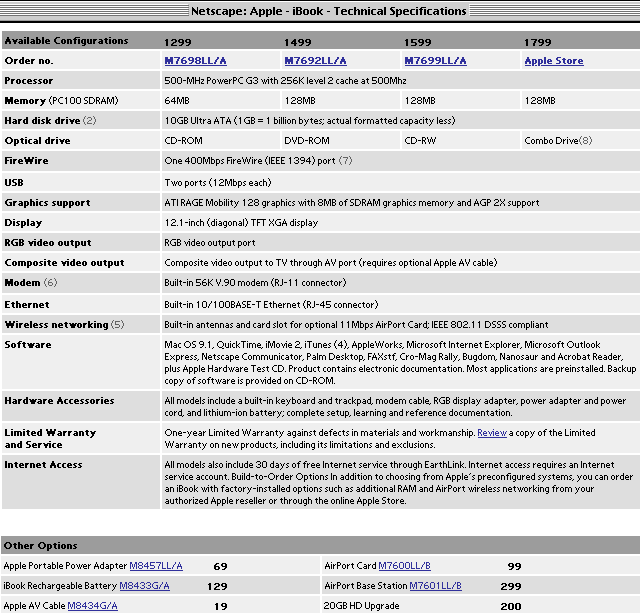Click the Wireless networking (5) label

coord(64,325)
